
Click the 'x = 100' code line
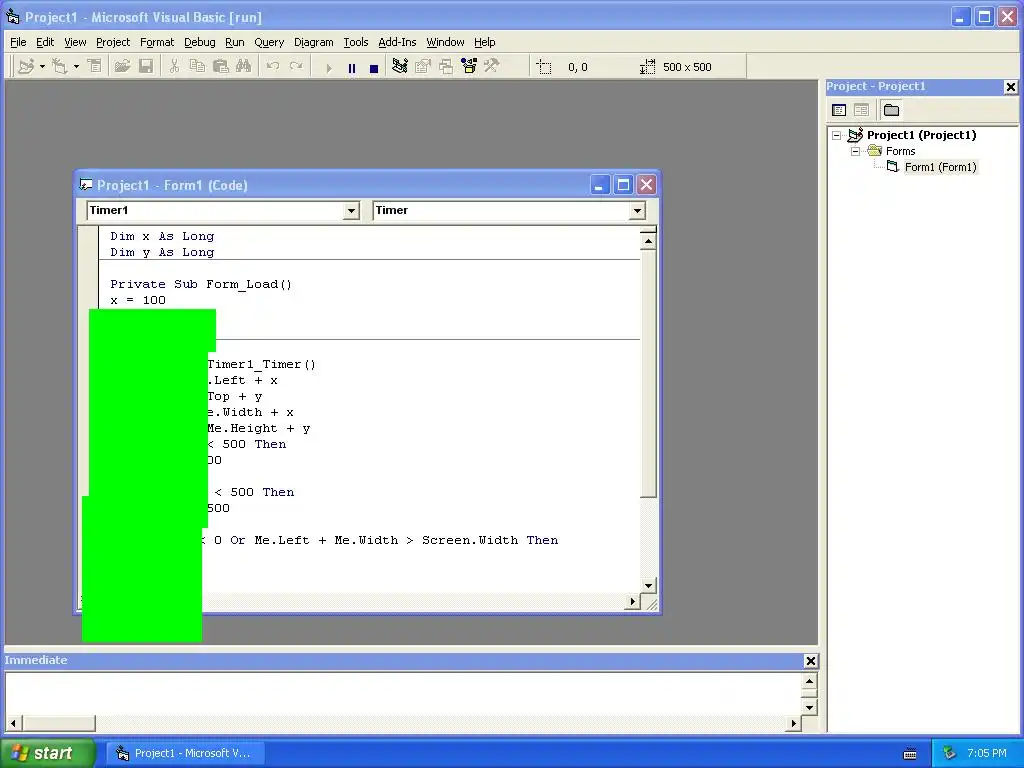[138, 300]
